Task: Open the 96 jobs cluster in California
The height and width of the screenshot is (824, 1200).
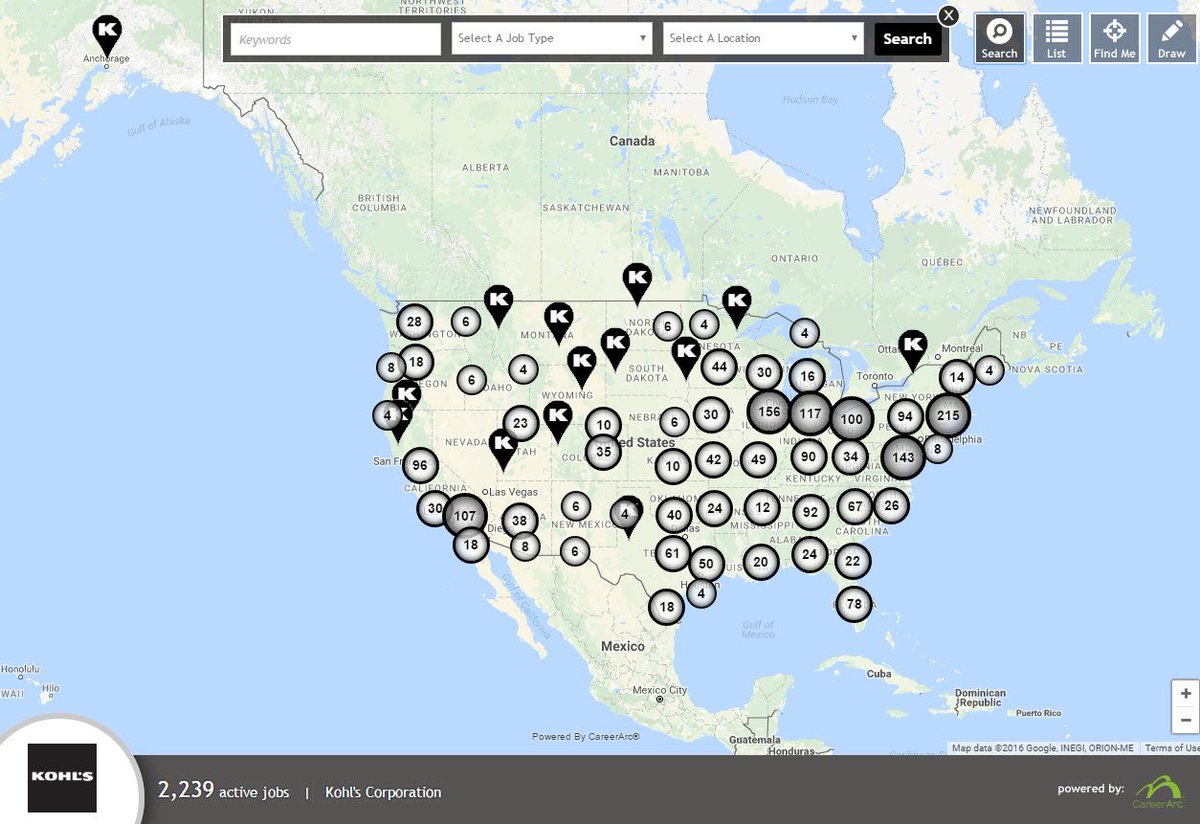Action: [x=420, y=466]
